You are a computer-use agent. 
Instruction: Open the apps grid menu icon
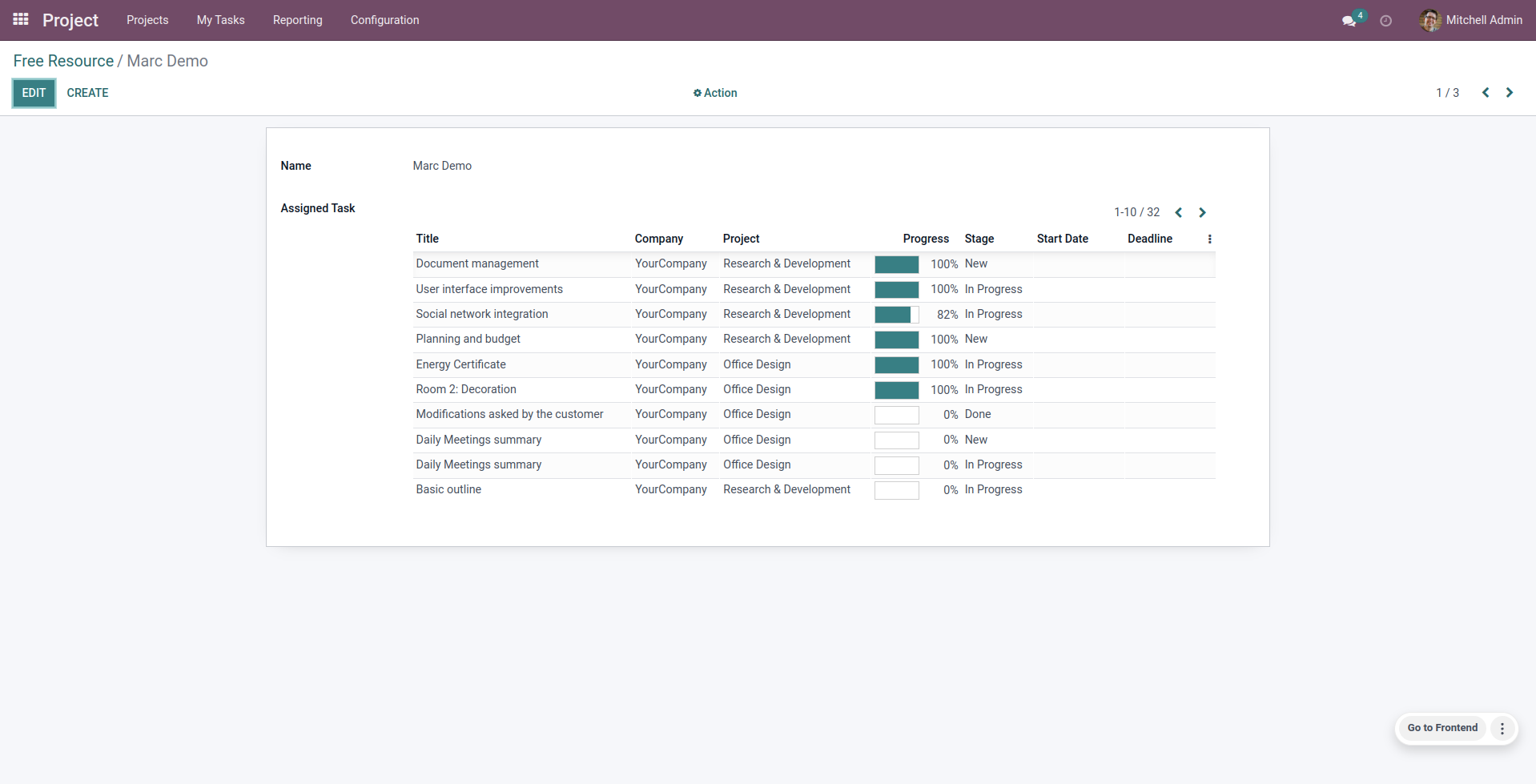pyautogui.click(x=21, y=19)
